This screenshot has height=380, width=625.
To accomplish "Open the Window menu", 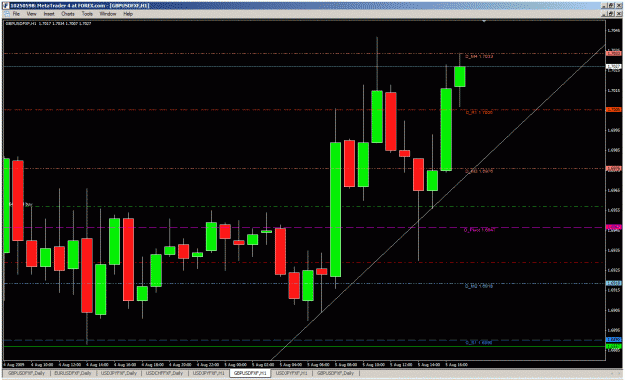I will (x=108, y=14).
